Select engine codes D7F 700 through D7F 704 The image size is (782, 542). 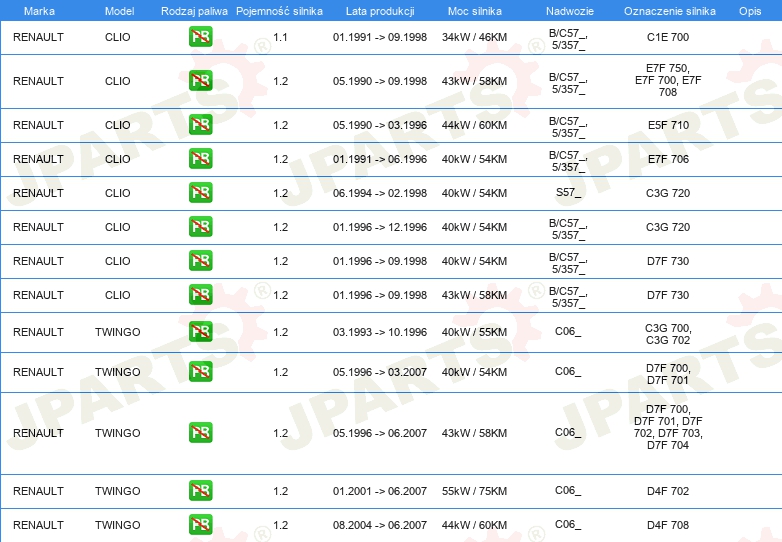pyautogui.click(x=668, y=427)
